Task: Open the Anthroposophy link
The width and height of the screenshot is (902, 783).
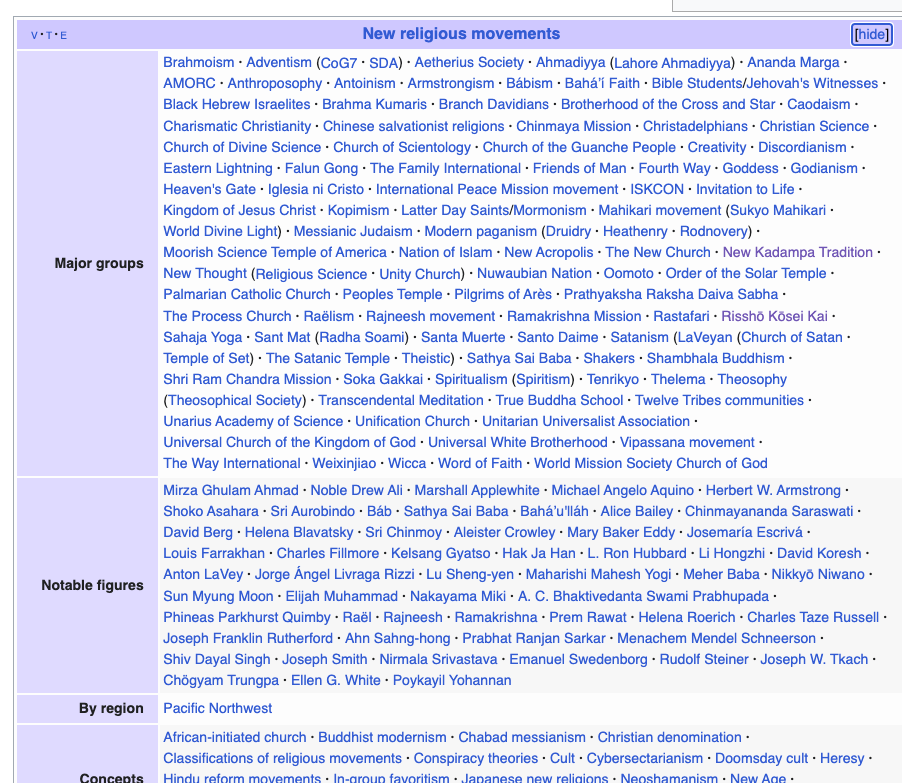Action: coord(274,83)
